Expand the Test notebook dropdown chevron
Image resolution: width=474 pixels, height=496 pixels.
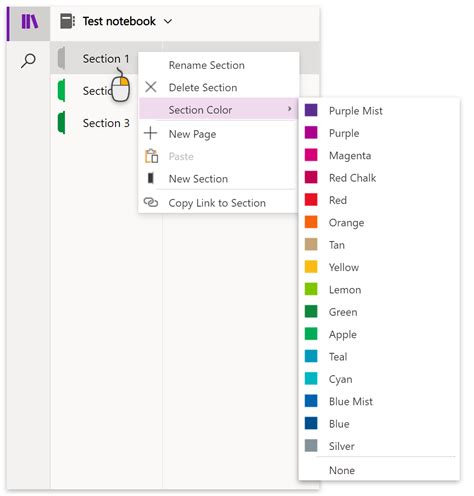coord(168,22)
